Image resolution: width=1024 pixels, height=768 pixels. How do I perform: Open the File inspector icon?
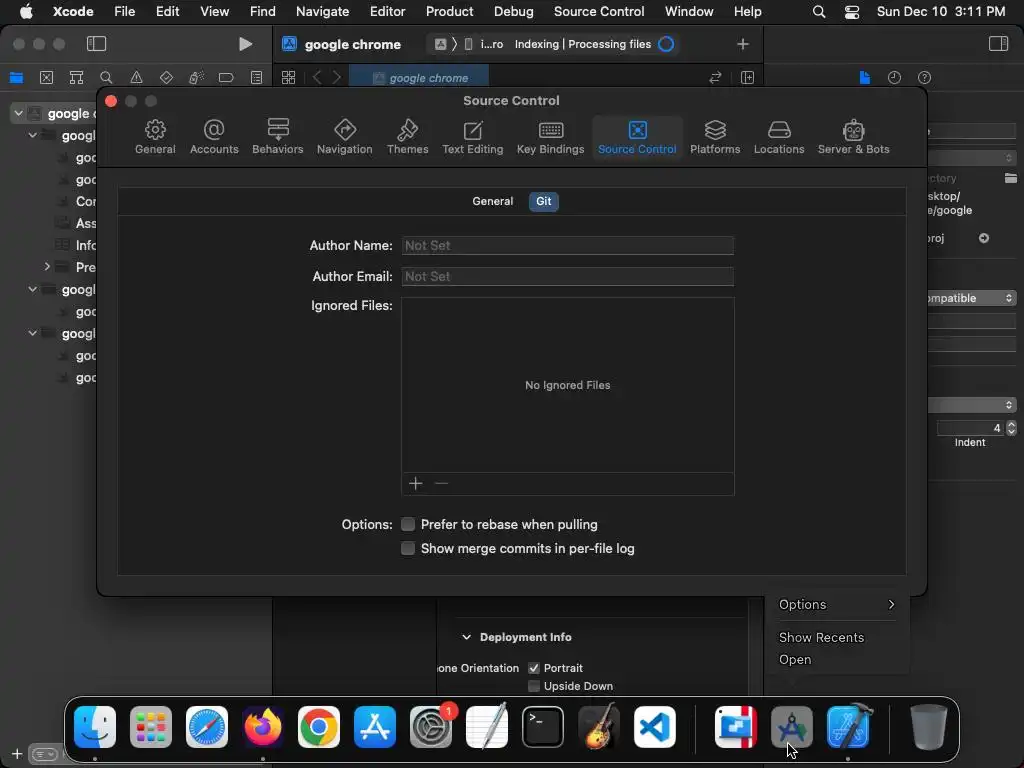[865, 78]
